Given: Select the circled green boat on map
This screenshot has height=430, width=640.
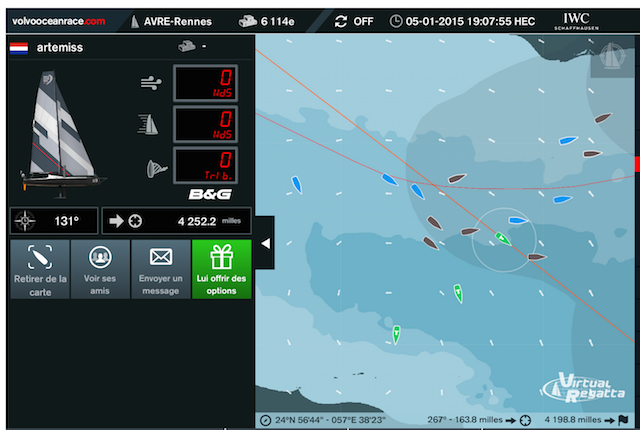Looking at the screenshot, I should (502, 238).
